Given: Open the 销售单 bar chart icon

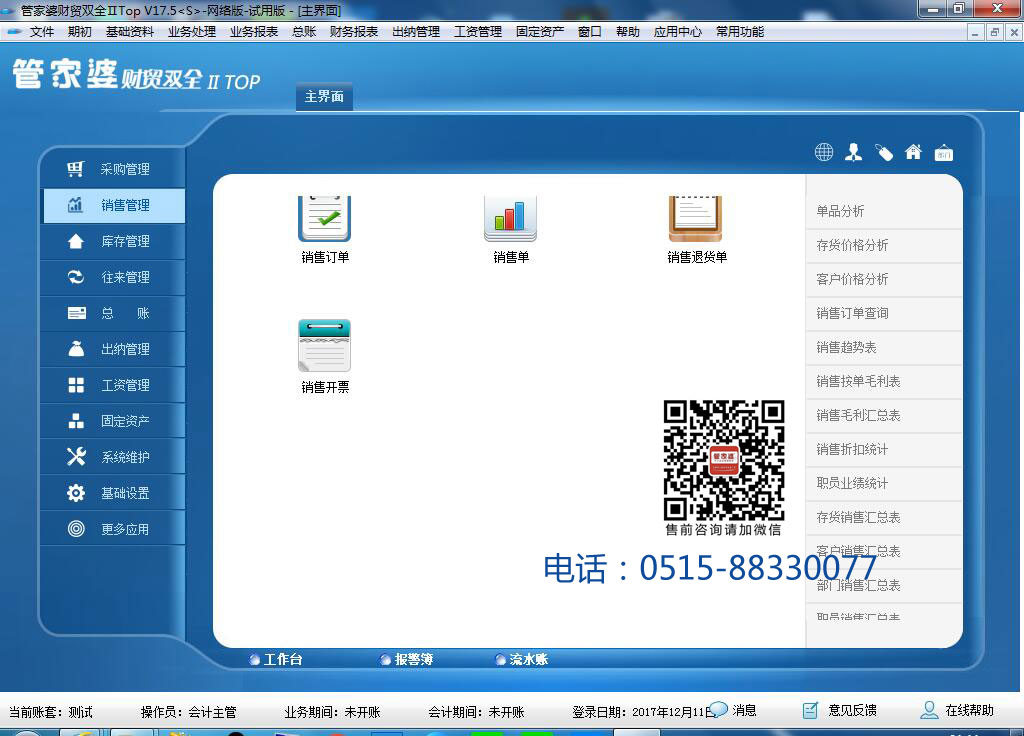Looking at the screenshot, I should [x=510, y=219].
